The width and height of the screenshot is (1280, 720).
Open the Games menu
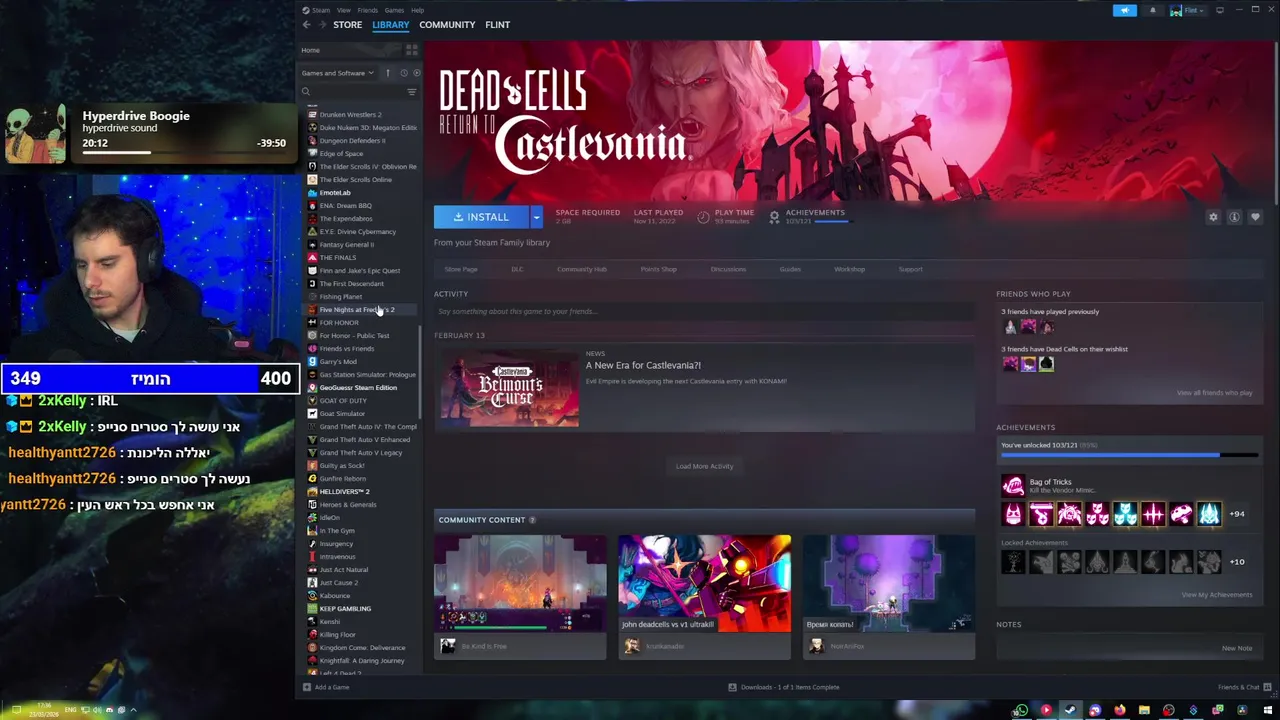pyautogui.click(x=394, y=10)
